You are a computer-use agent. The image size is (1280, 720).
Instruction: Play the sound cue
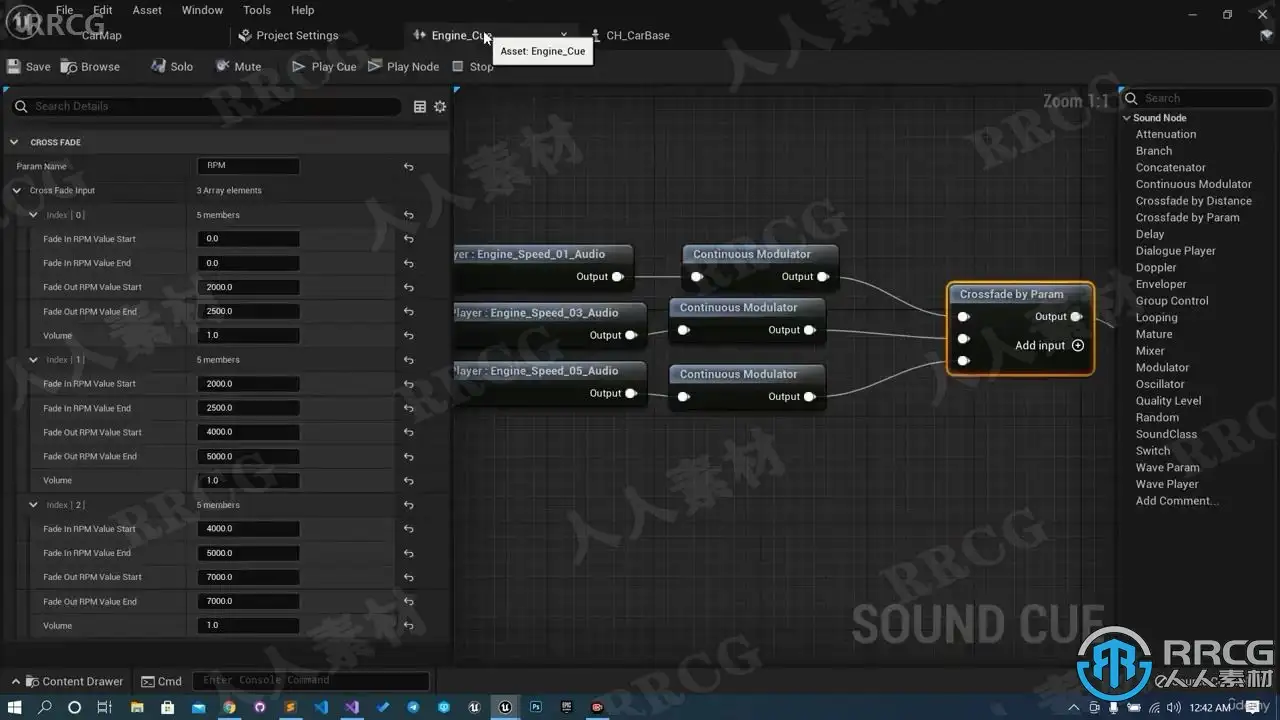pos(323,67)
